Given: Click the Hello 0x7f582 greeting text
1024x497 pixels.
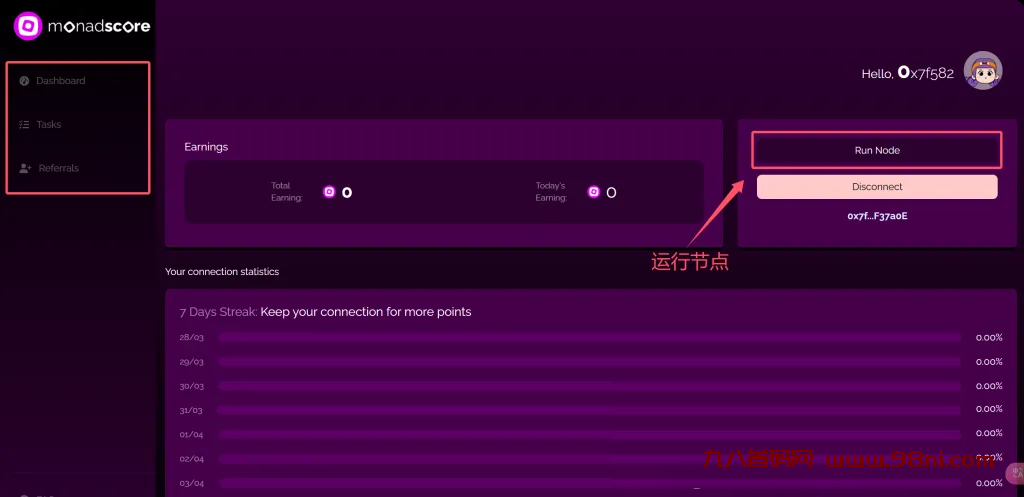Looking at the screenshot, I should [x=906, y=73].
